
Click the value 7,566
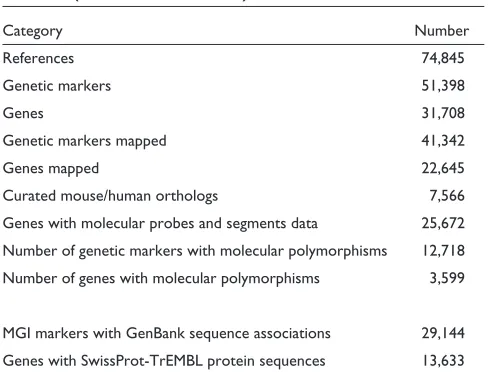pos(447,196)
